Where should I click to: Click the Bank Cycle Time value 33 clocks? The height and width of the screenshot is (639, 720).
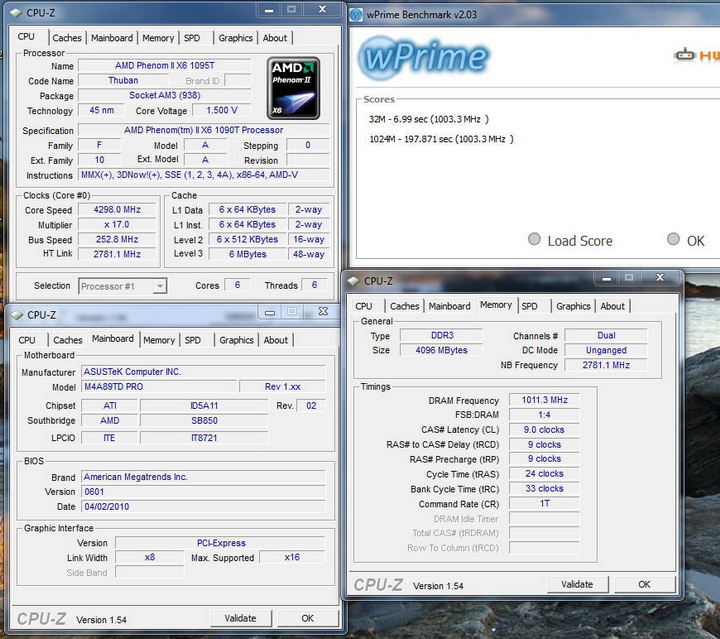(x=545, y=488)
